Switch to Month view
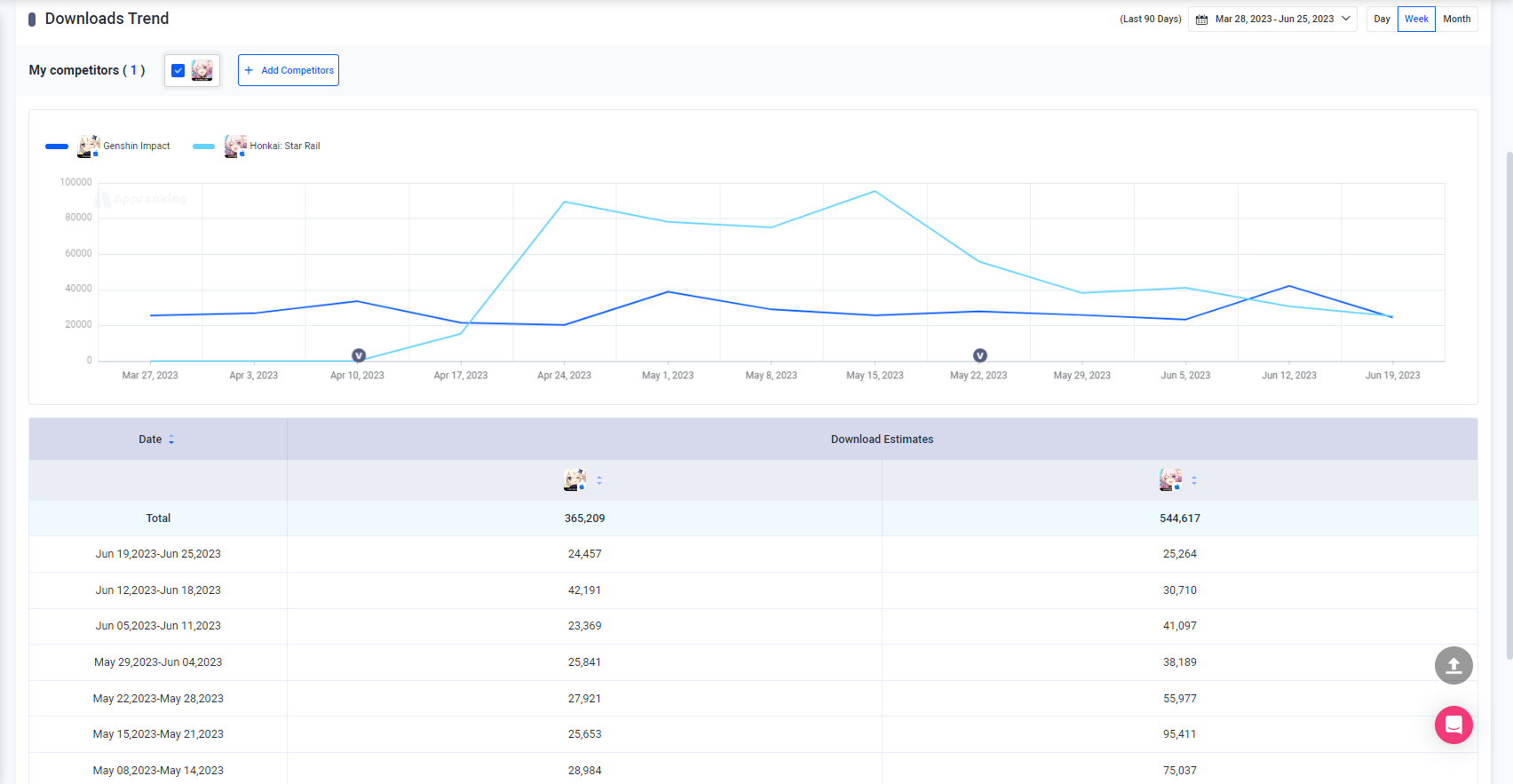The image size is (1513, 784). coord(1456,19)
